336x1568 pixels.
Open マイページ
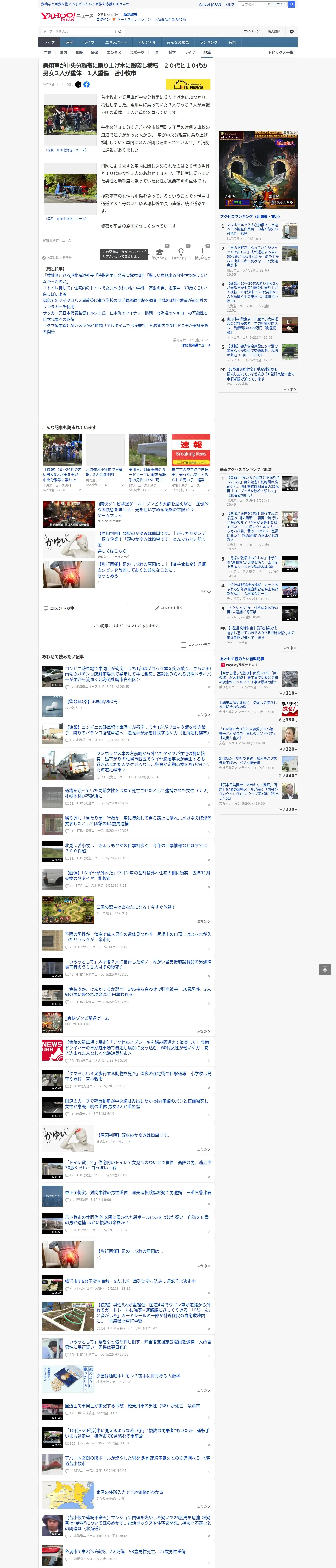click(x=252, y=32)
